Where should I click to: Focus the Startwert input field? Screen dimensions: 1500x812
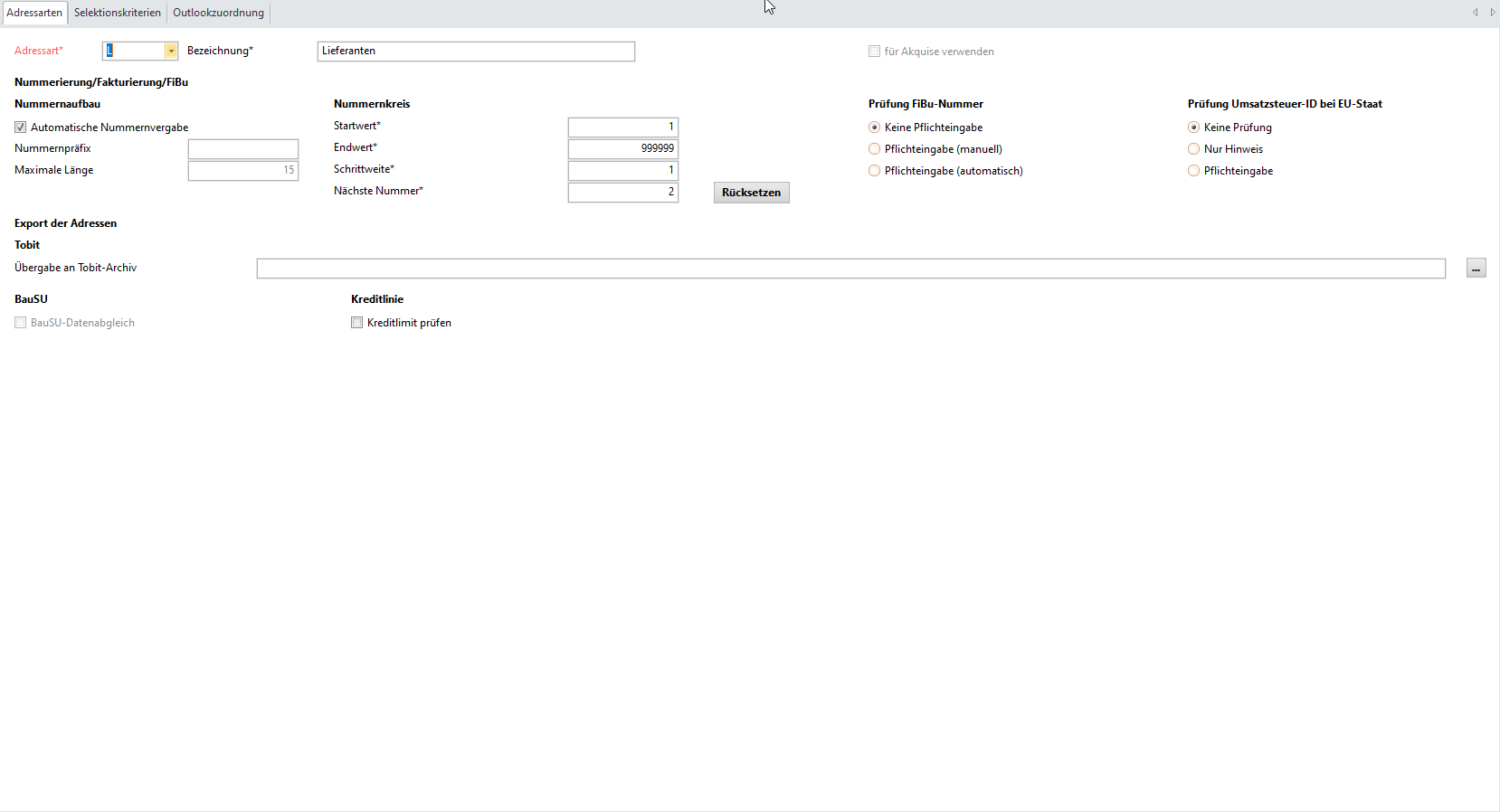pos(622,127)
